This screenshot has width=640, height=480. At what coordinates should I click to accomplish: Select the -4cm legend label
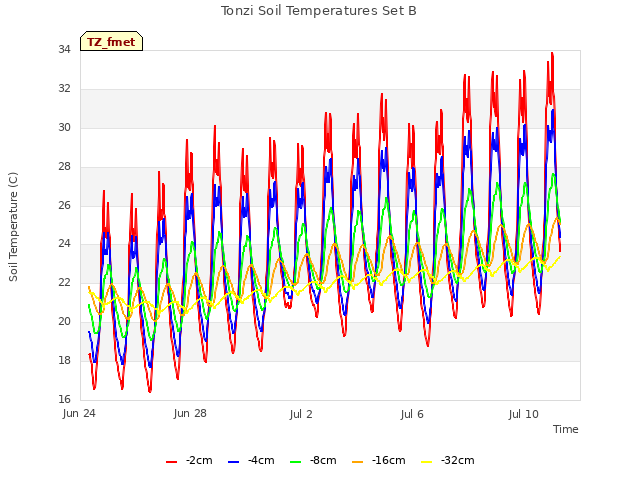click(x=261, y=460)
